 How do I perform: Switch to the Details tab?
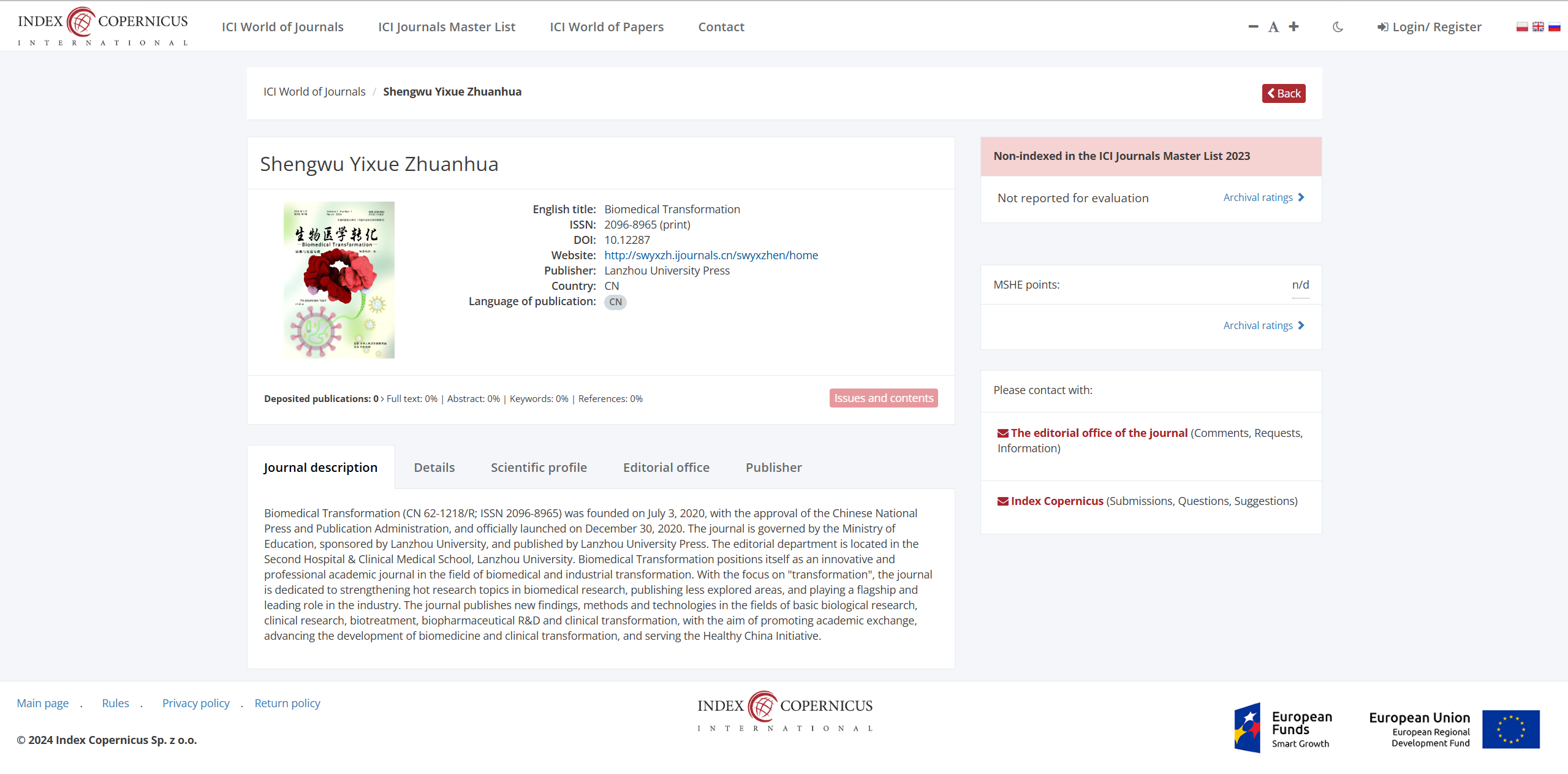(x=434, y=468)
